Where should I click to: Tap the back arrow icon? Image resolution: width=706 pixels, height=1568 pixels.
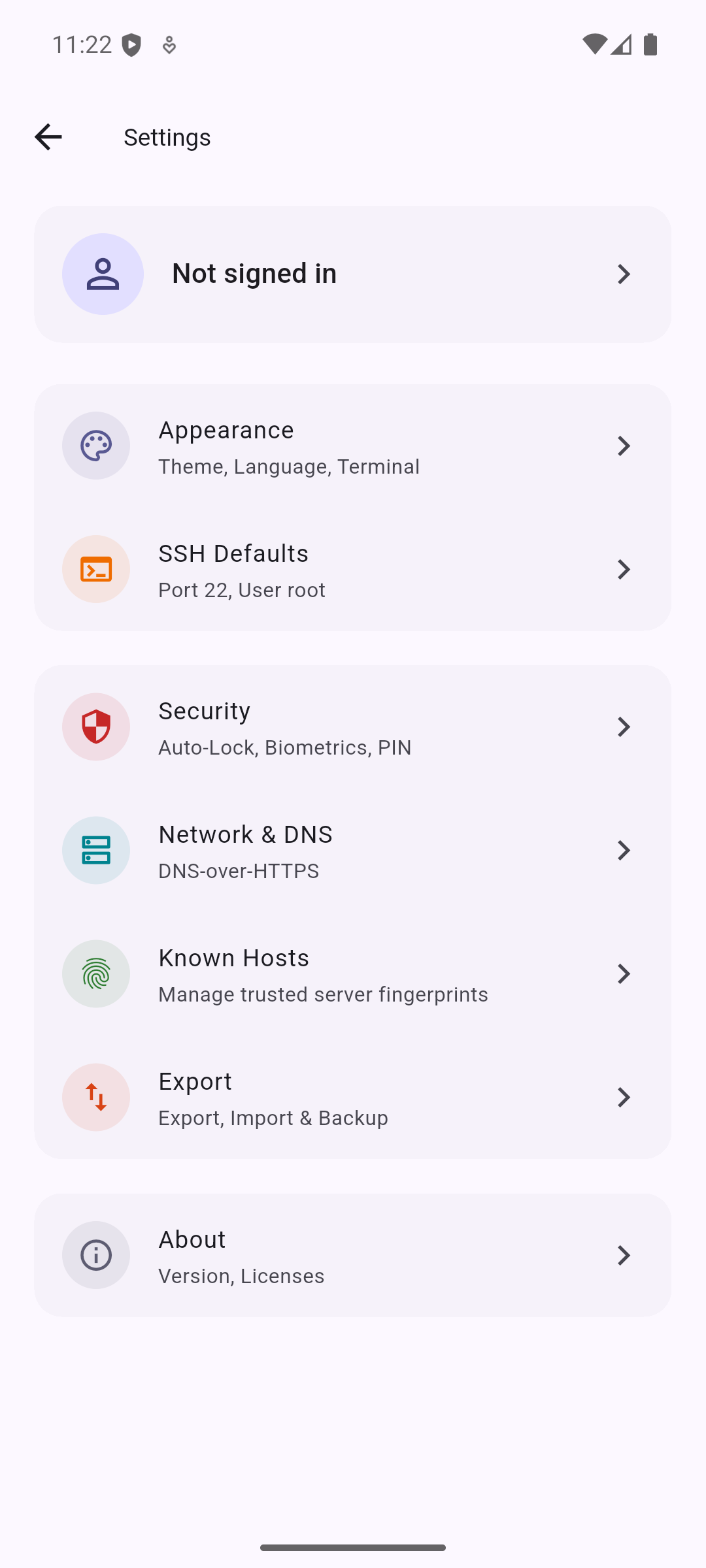tap(48, 137)
